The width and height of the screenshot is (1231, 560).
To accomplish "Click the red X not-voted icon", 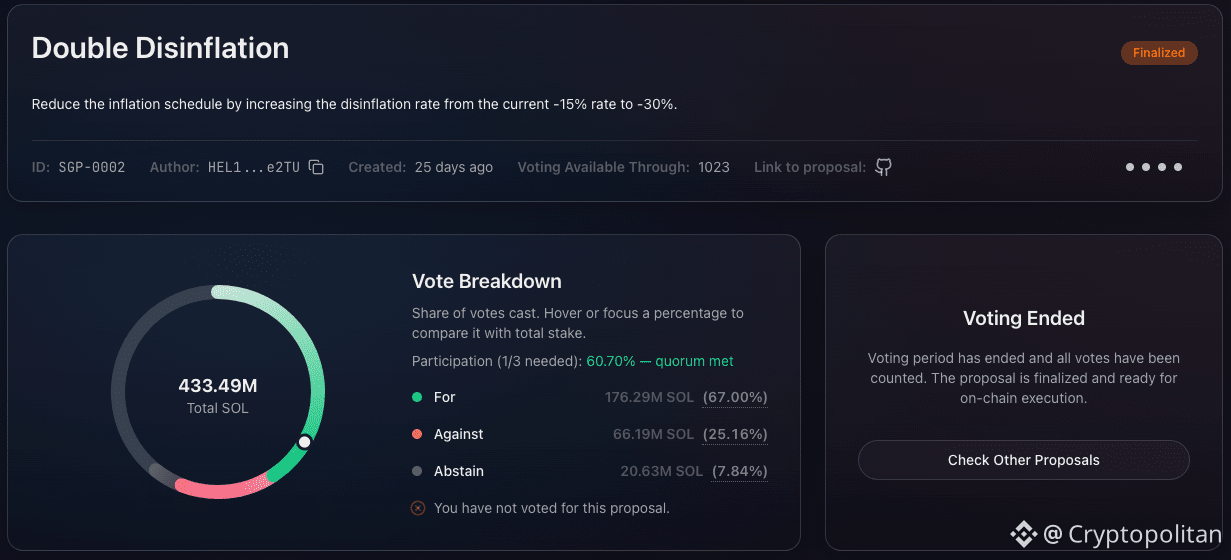I will pos(418,508).
